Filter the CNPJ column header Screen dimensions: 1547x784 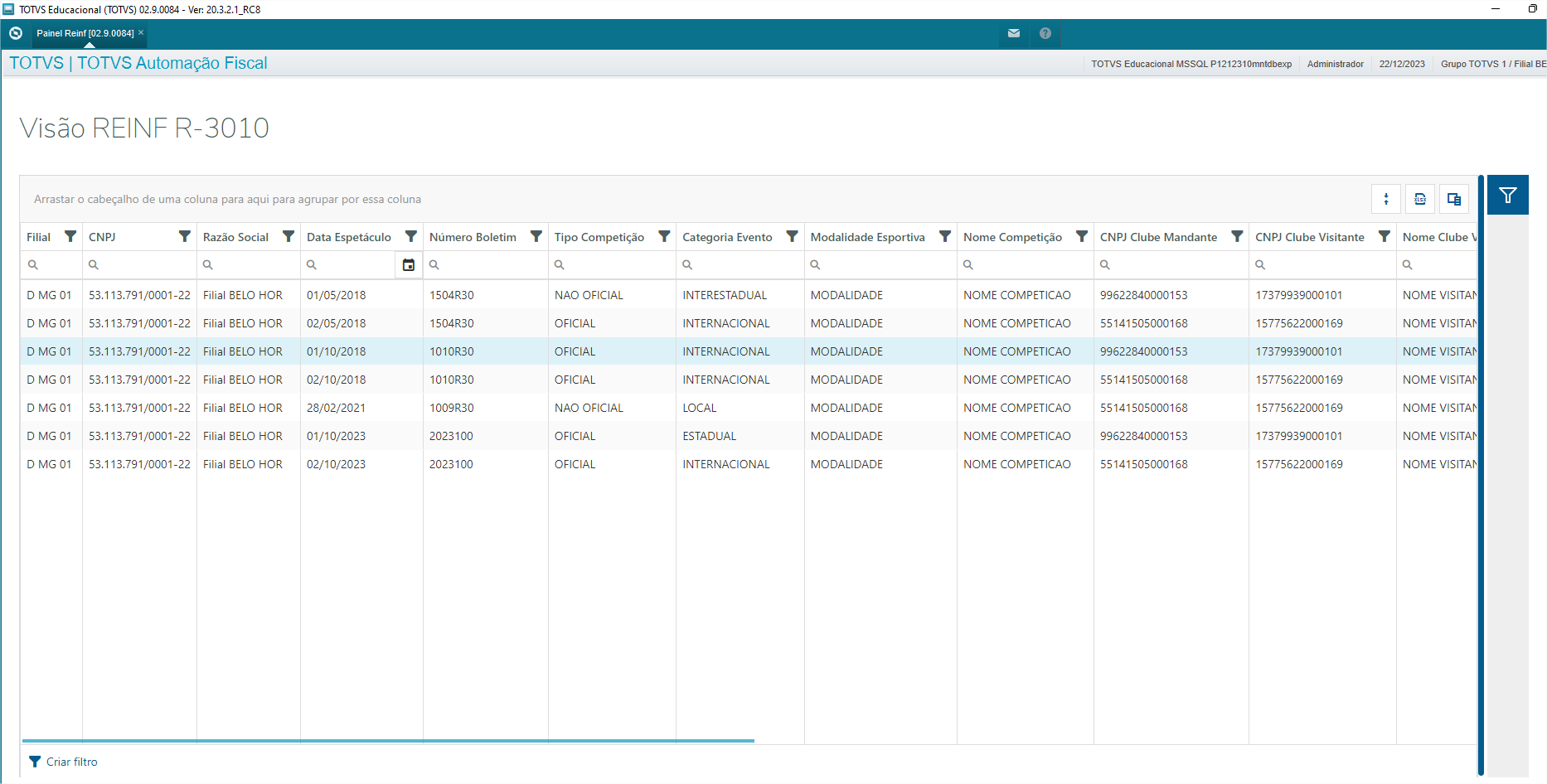[185, 236]
